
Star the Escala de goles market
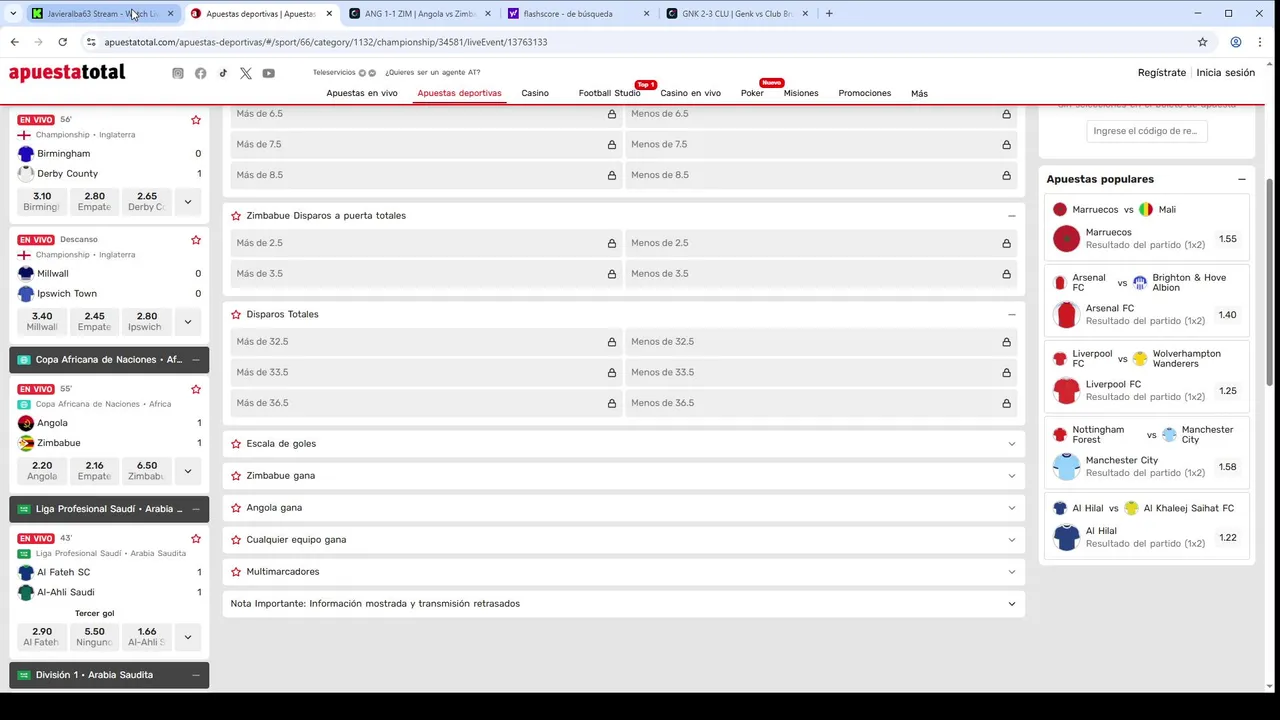(x=236, y=444)
